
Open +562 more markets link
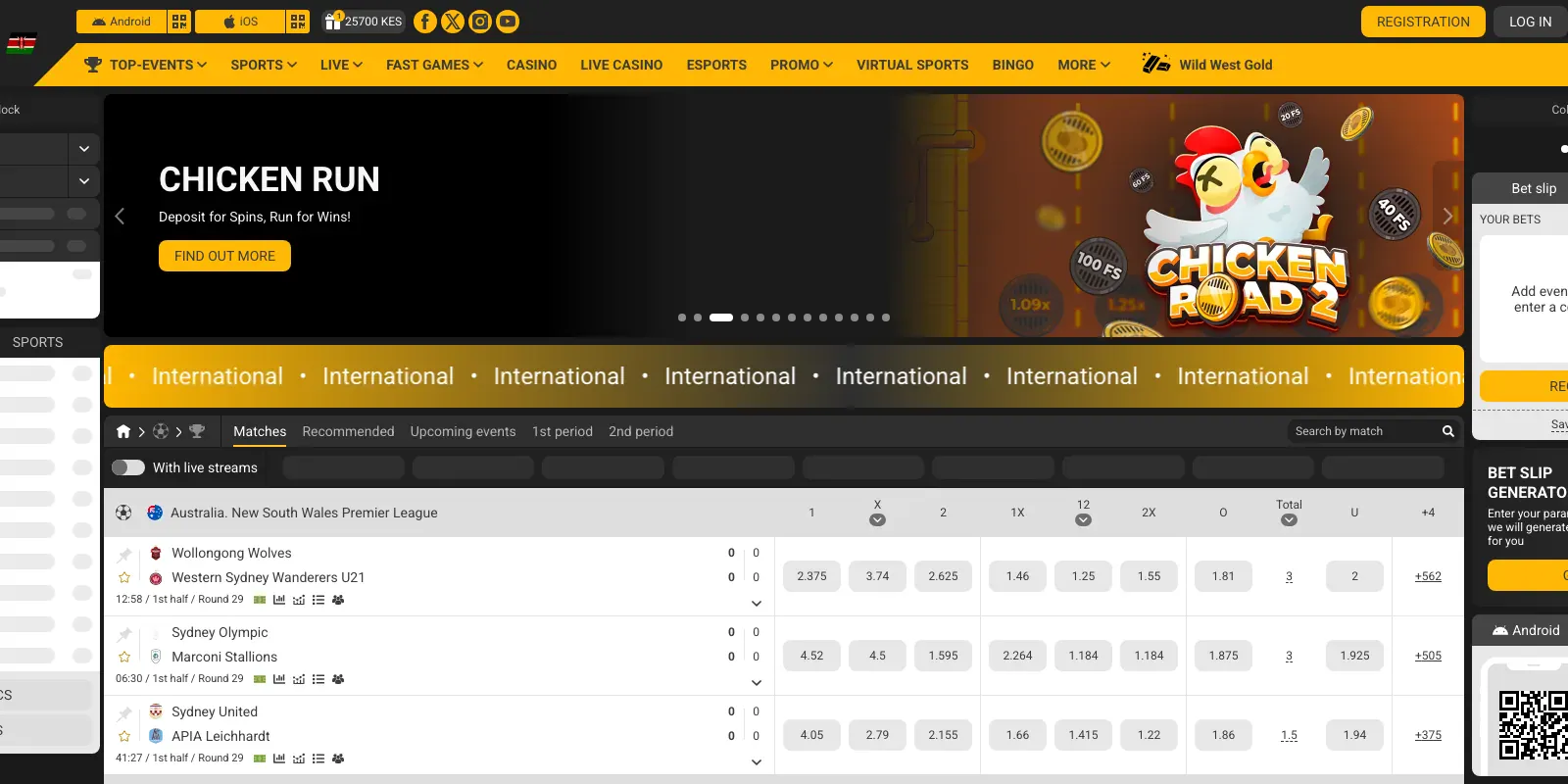coord(1428,576)
